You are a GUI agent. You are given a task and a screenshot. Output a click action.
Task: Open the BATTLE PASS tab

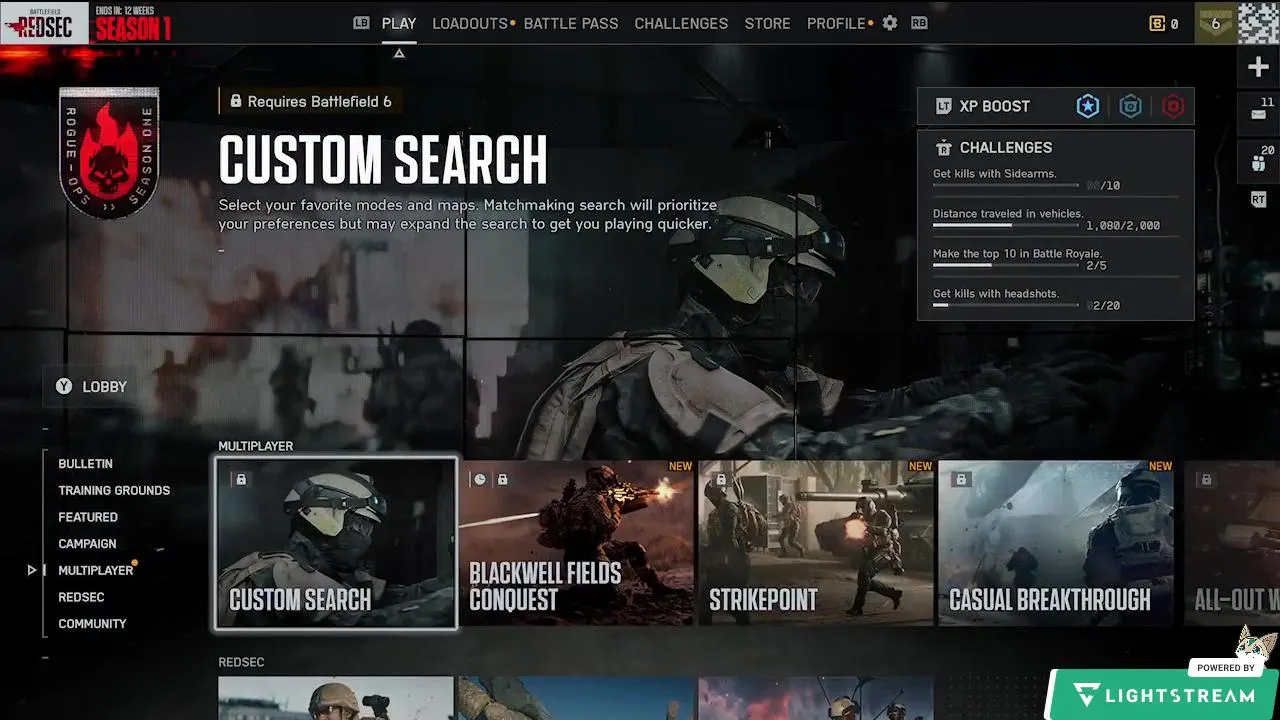[571, 23]
